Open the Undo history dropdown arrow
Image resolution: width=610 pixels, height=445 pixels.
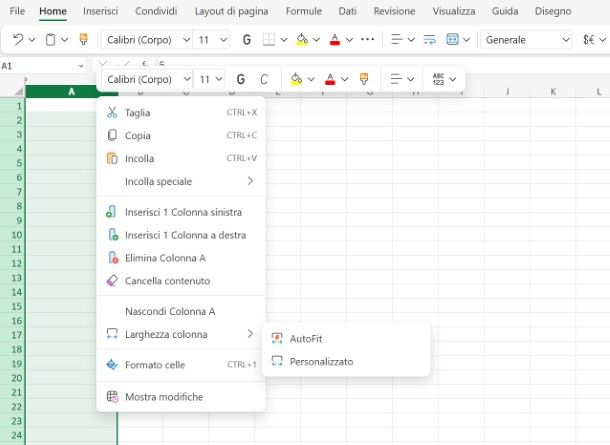pos(32,40)
